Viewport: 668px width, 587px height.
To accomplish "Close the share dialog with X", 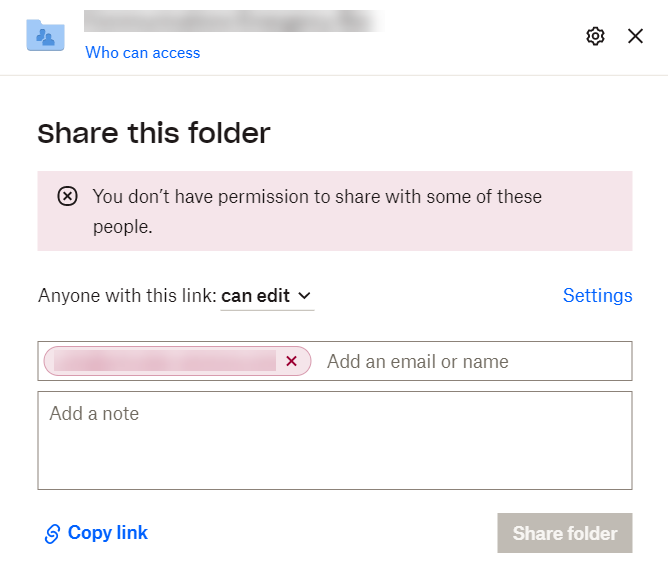I will pyautogui.click(x=635, y=36).
